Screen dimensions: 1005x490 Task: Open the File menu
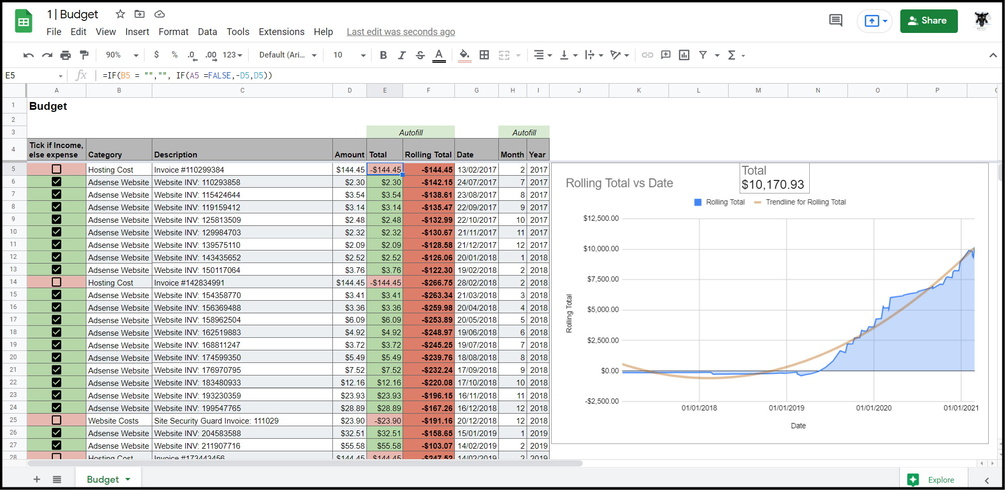54,31
